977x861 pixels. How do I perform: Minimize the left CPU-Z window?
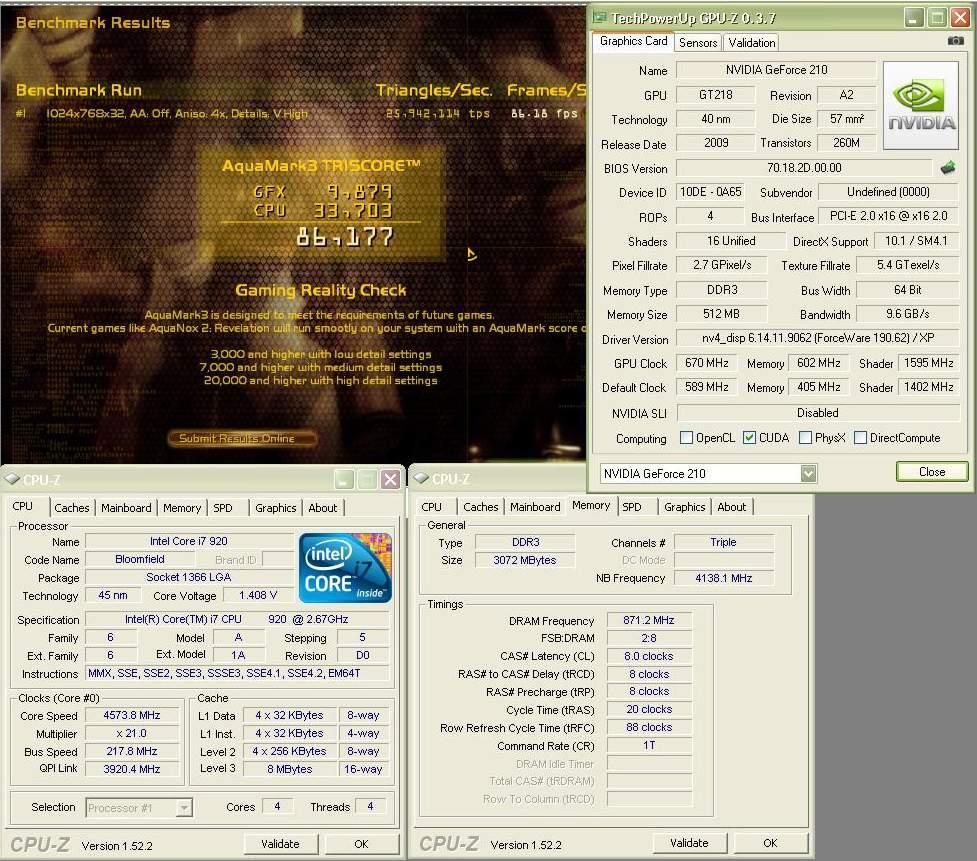344,479
